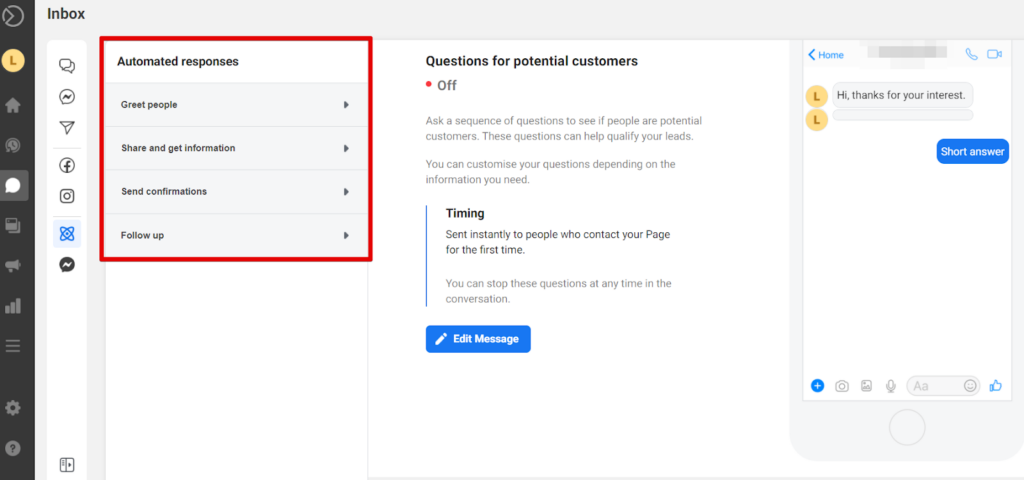Click the Instagram icon in inbox sidebar
1024x480 pixels.
(67, 197)
